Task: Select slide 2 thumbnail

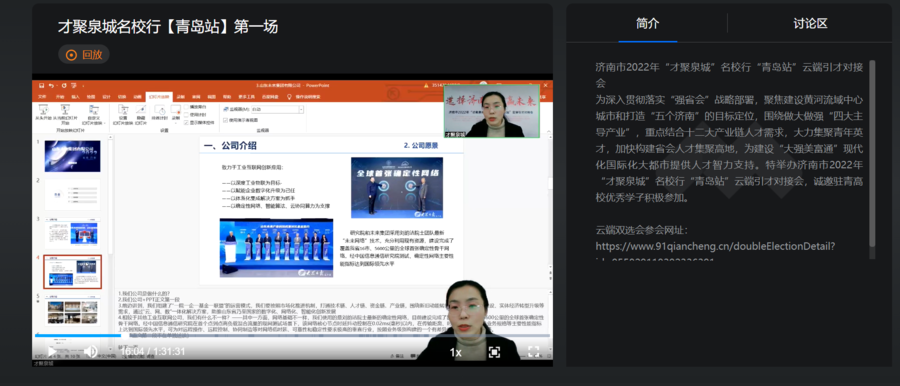Action: click(x=72, y=194)
